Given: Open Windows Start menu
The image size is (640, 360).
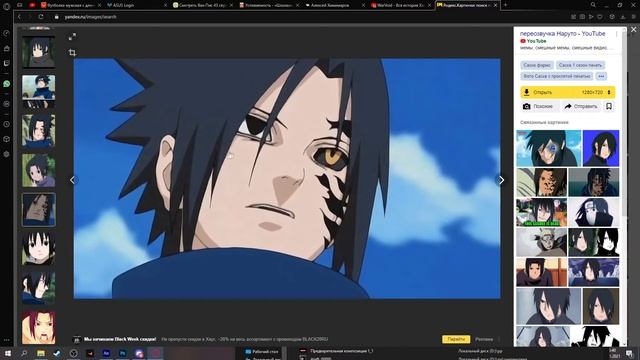Looking at the screenshot, I should [x=8, y=353].
